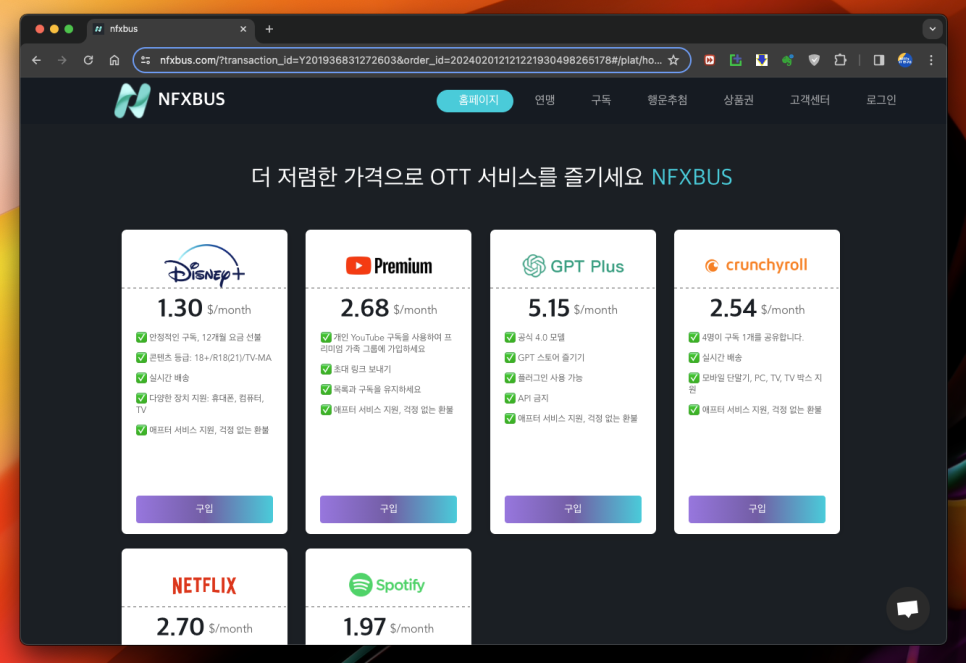This screenshot has height=663, width=966.
Task: Click the '플러그인 사용 가능' feature text
Action: click(x=550, y=378)
